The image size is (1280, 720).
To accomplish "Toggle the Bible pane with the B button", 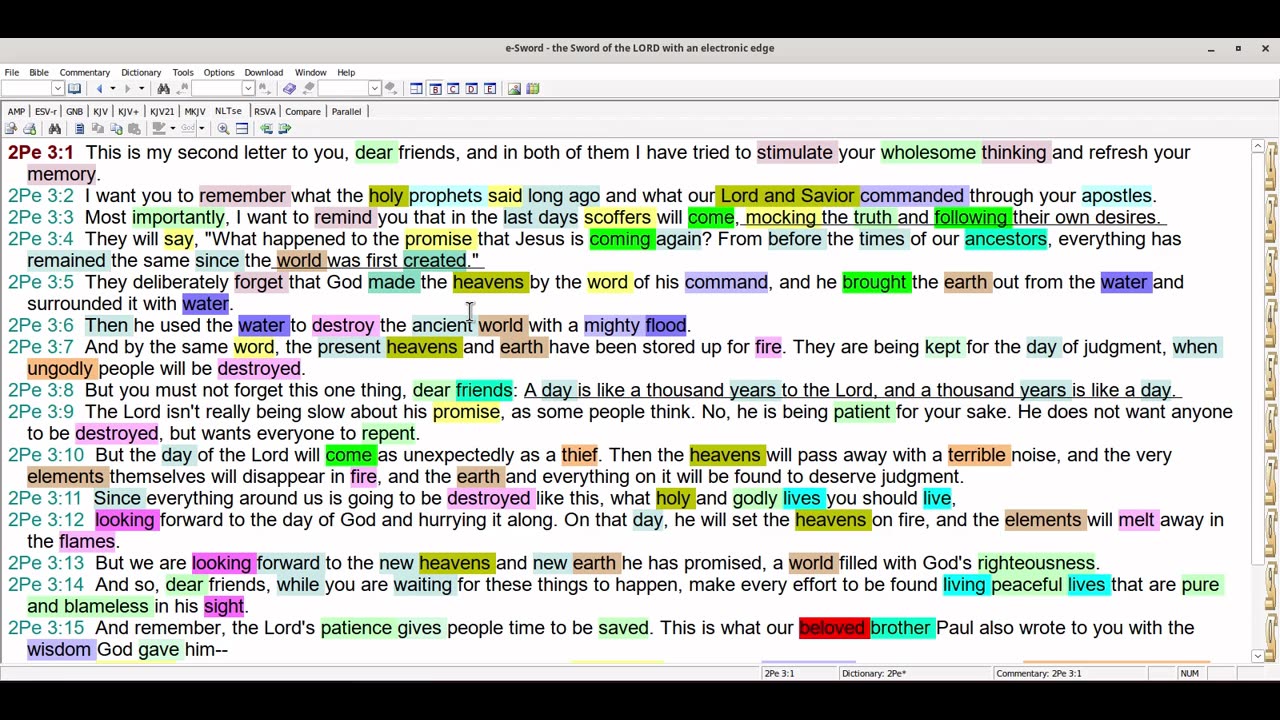I will [x=435, y=89].
